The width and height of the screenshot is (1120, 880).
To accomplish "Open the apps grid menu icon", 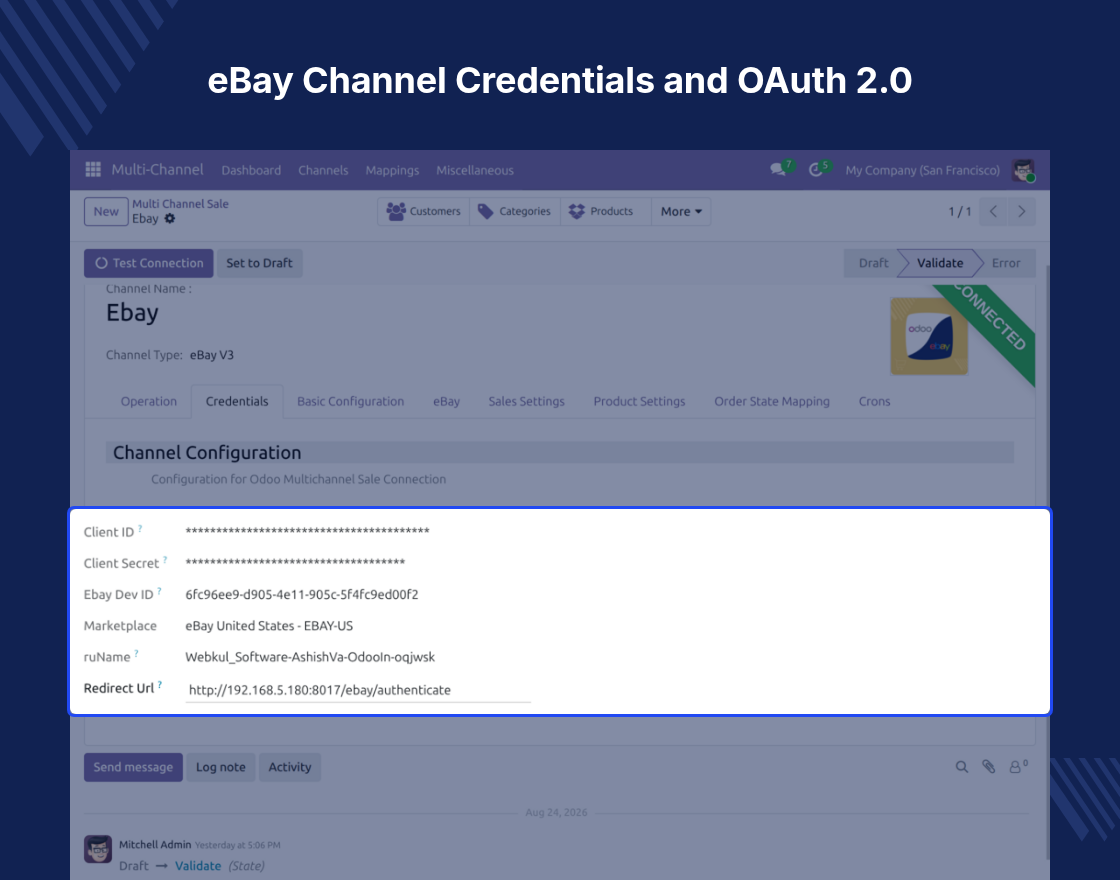I will 93,169.
